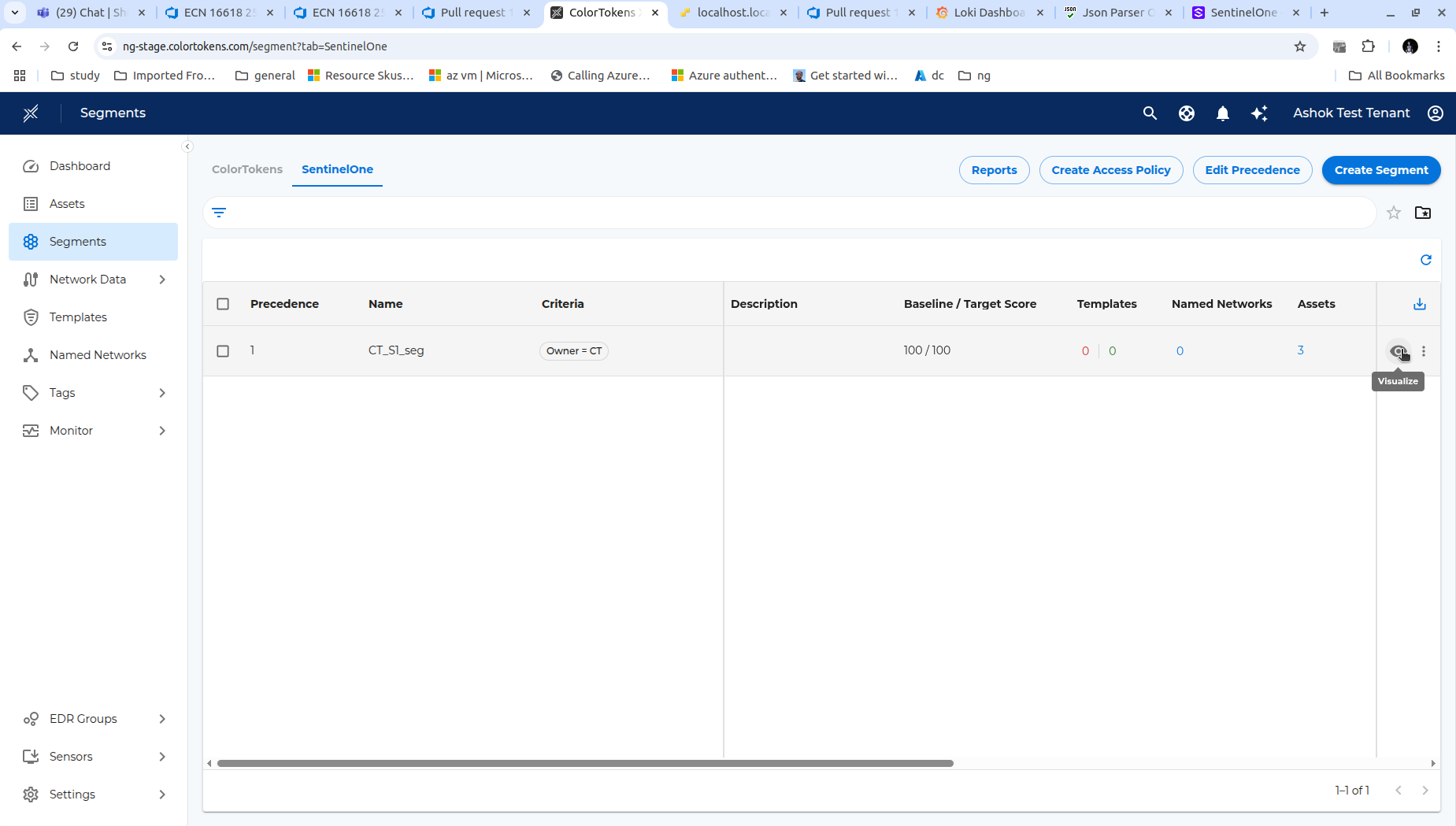Toggle the select-all header checkbox
Viewport: 1456px width, 826px height.
pyautogui.click(x=223, y=304)
